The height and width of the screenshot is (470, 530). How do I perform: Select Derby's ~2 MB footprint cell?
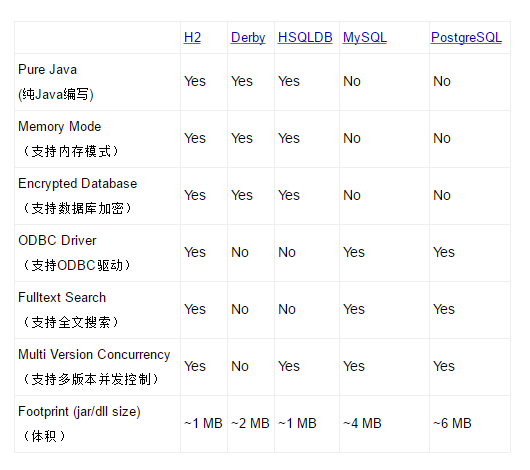(x=250, y=423)
